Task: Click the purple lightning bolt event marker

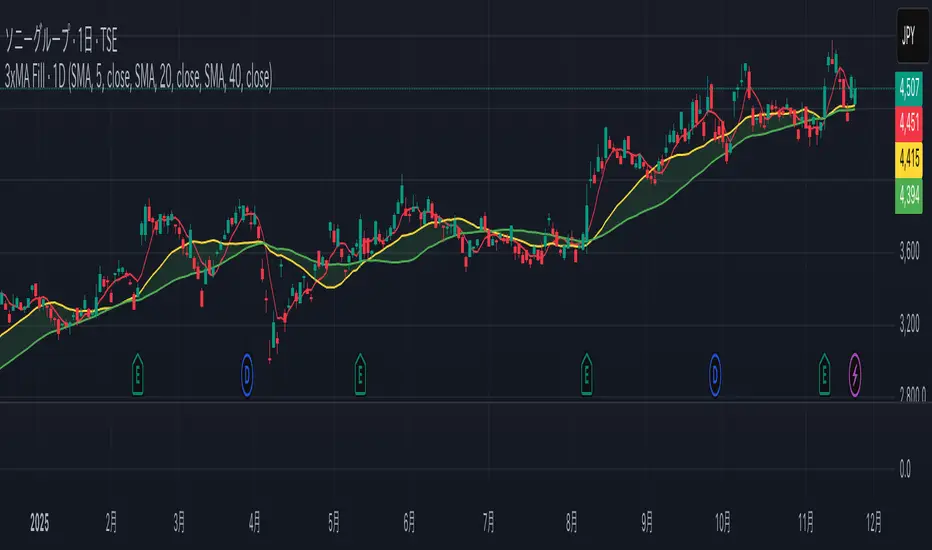Action: point(855,375)
